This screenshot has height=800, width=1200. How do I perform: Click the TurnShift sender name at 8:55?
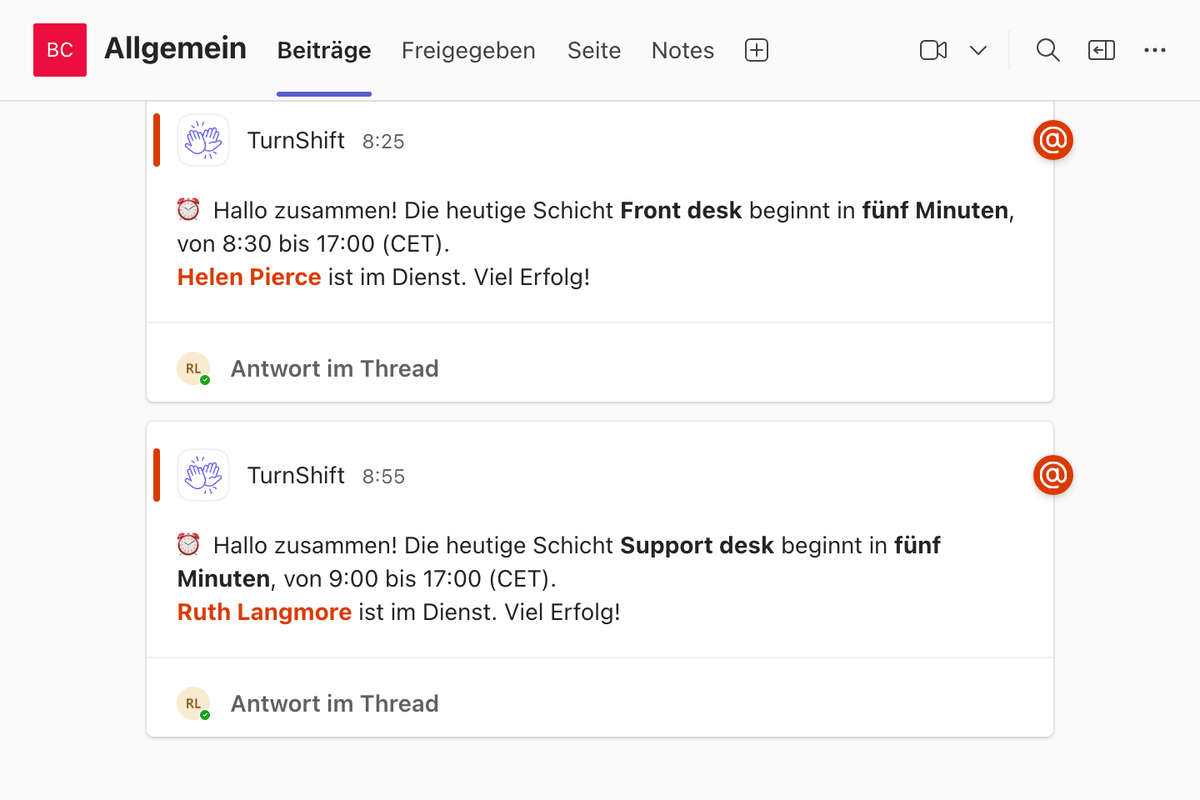(x=296, y=475)
